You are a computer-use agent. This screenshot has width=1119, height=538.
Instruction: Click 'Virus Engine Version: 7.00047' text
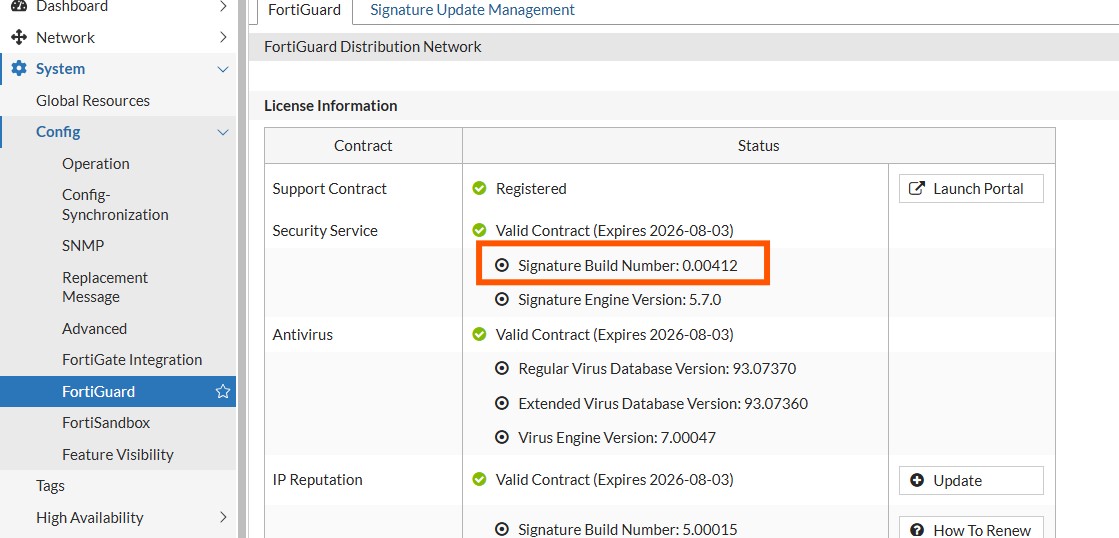[x=617, y=437]
